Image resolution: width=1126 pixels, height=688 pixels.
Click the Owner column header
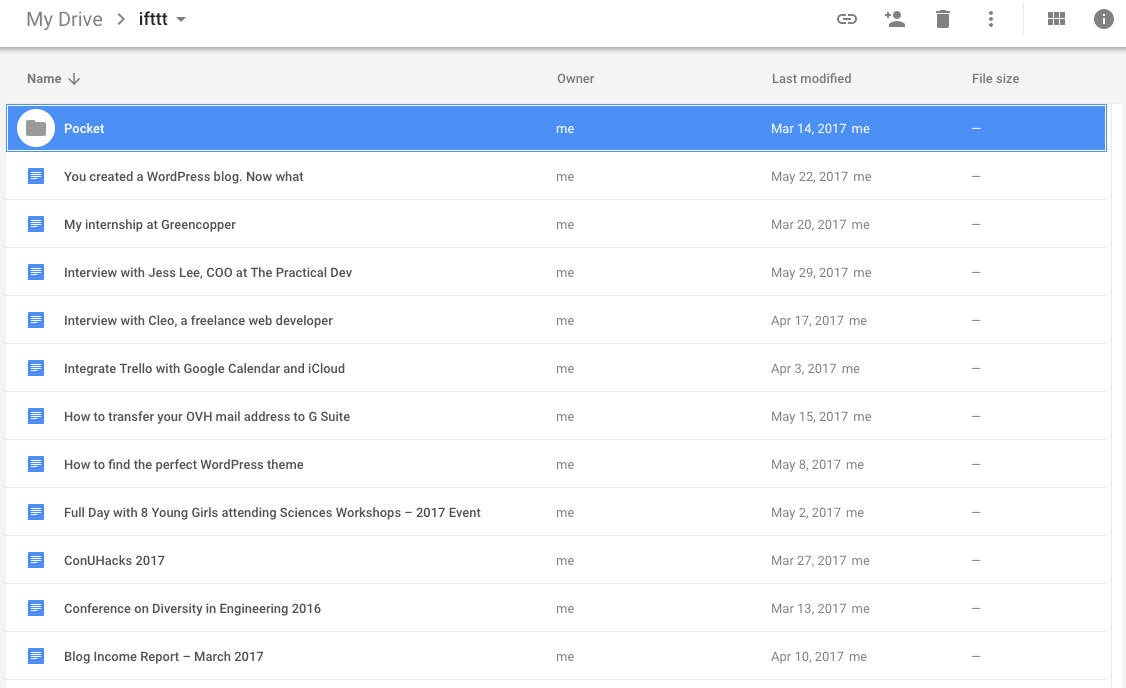[x=575, y=79]
